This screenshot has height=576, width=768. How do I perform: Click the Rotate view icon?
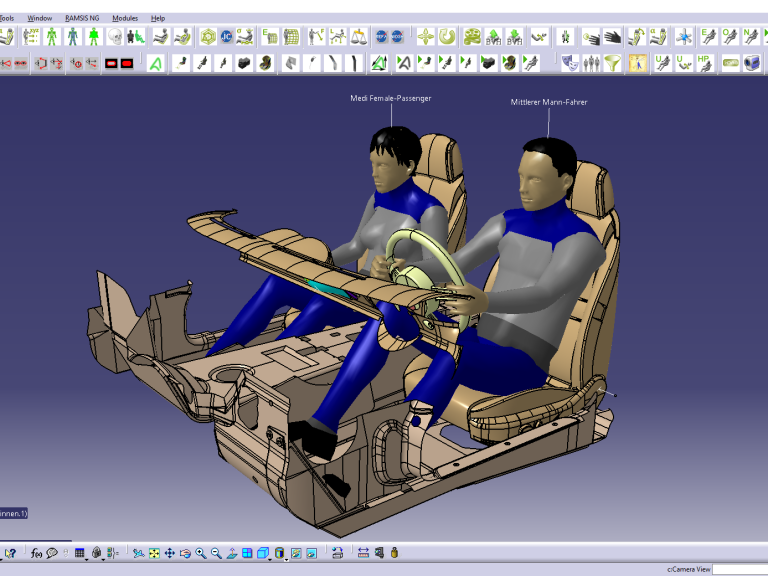[185, 553]
